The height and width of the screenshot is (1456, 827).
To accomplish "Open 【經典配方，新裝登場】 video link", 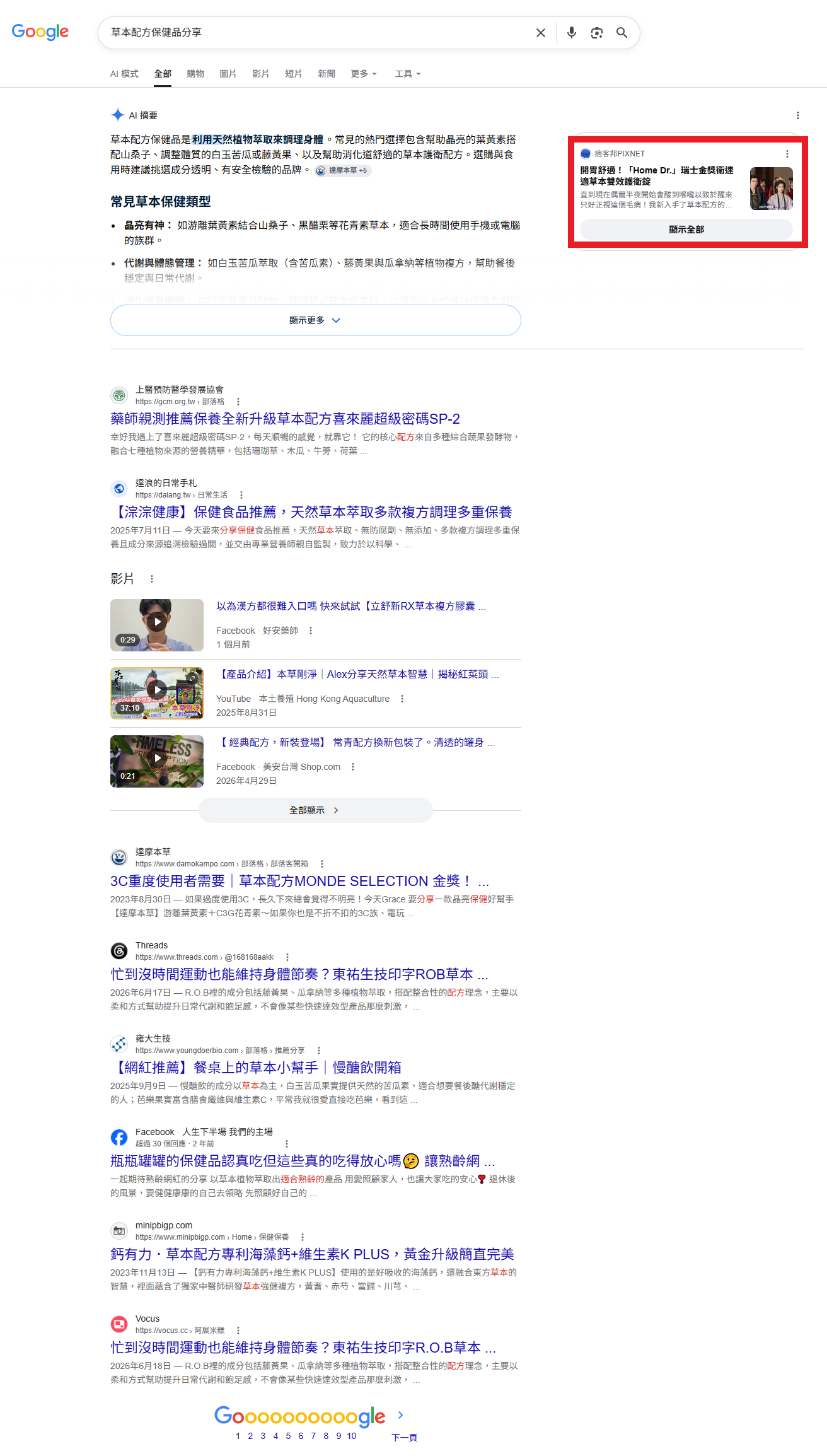I will [356, 742].
